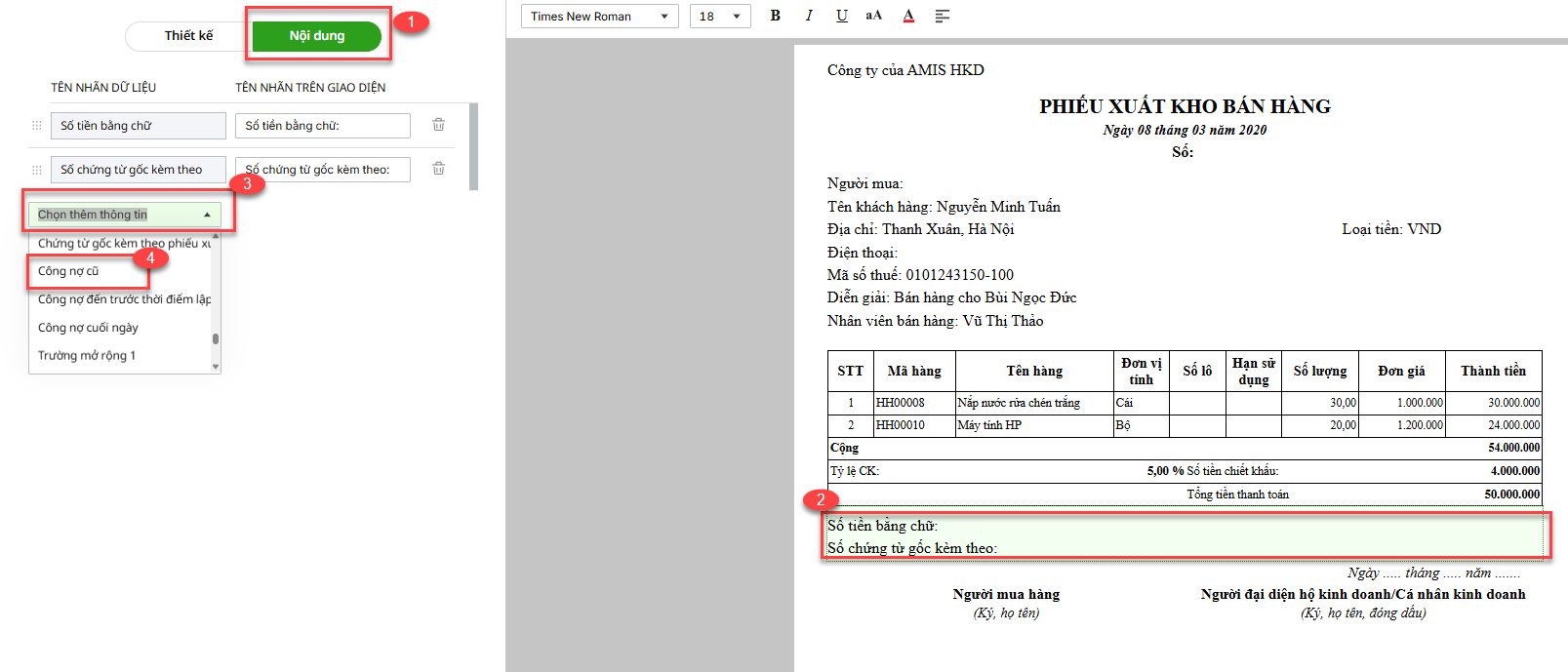The image size is (1568, 672).
Task: Expand the font size 18 dropdown
Action: 720,17
